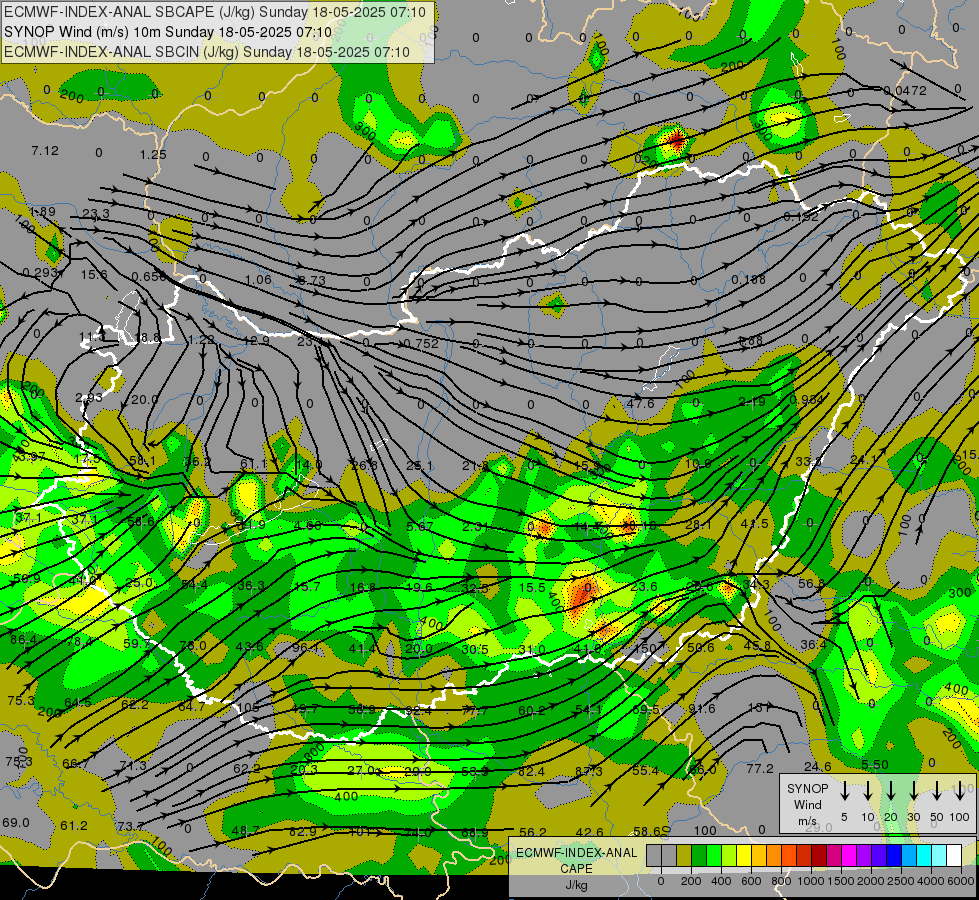979x900 pixels.
Task: Click the 0.984 value on the map
Action: coord(807,399)
